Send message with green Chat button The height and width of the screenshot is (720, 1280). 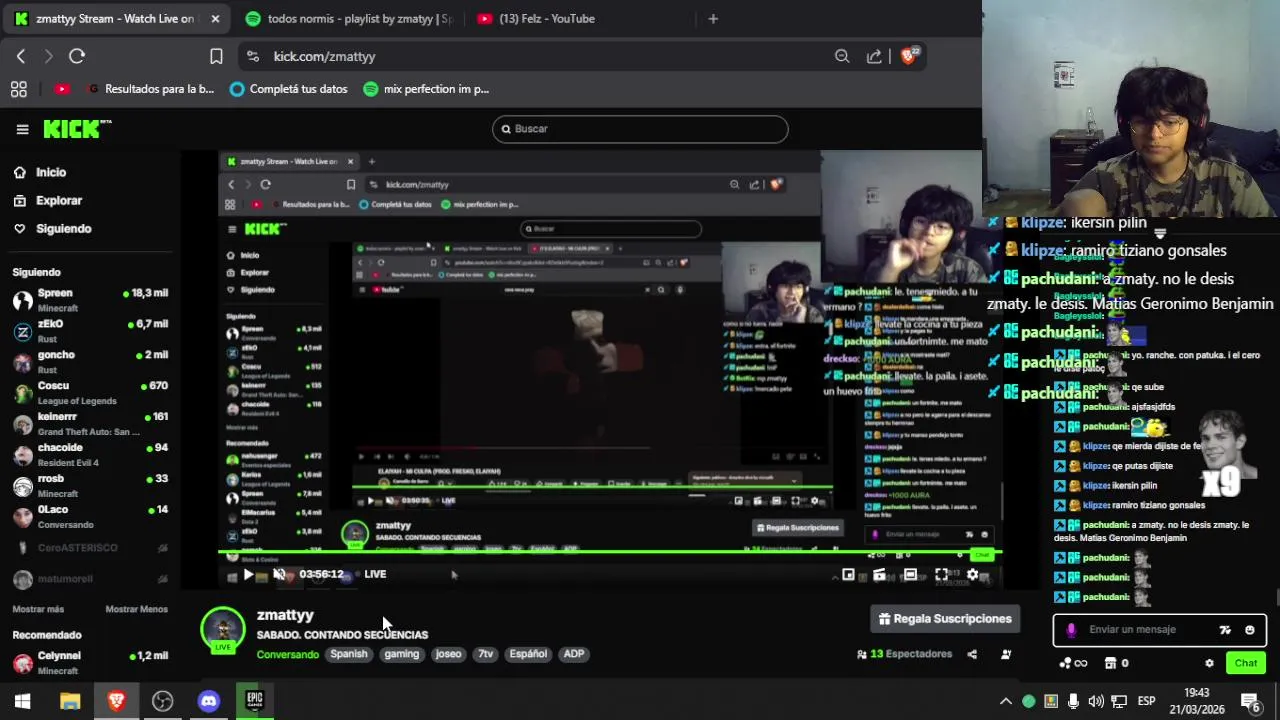click(x=1246, y=663)
